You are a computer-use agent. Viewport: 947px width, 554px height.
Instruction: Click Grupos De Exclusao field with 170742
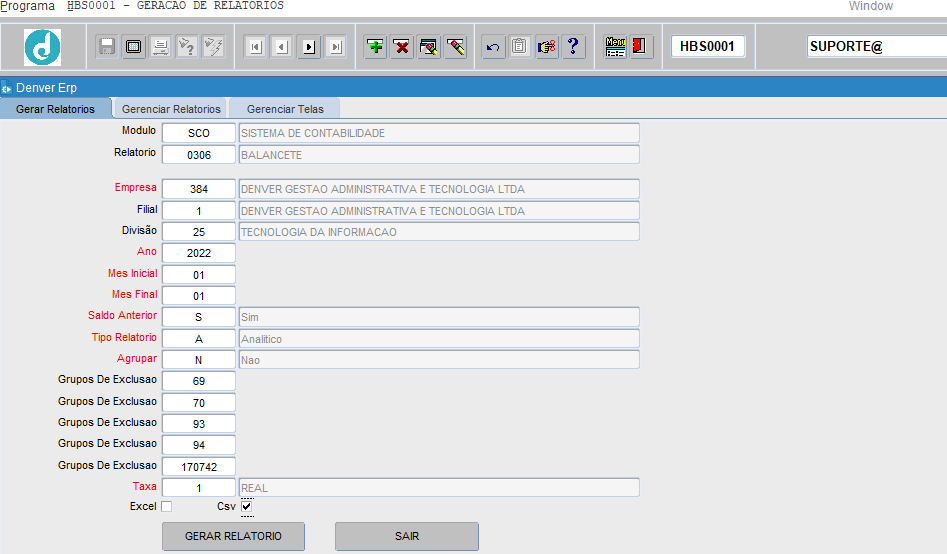click(199, 467)
